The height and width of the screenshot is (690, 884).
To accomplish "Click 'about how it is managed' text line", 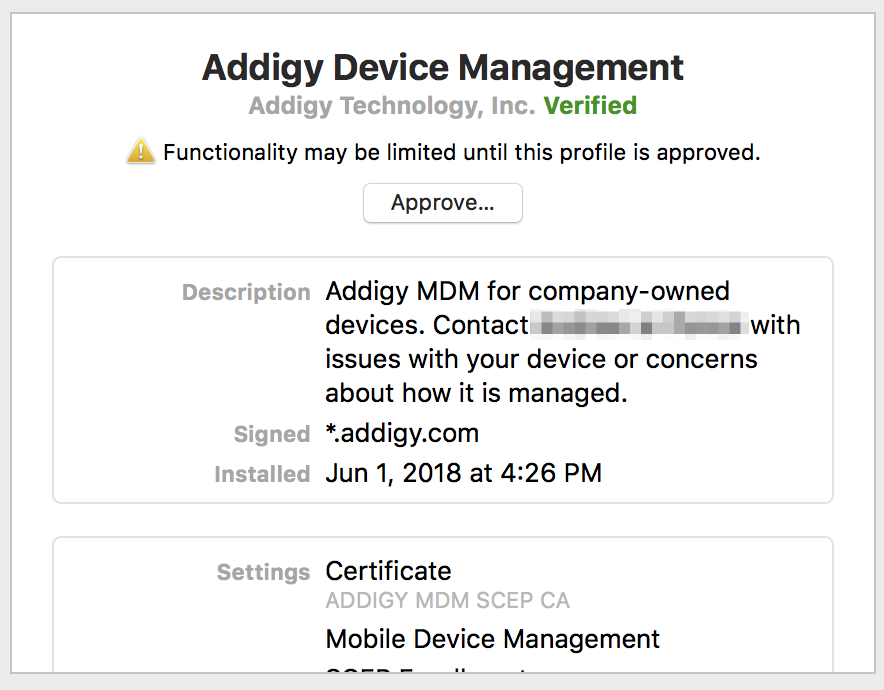I will pyautogui.click(x=476, y=393).
